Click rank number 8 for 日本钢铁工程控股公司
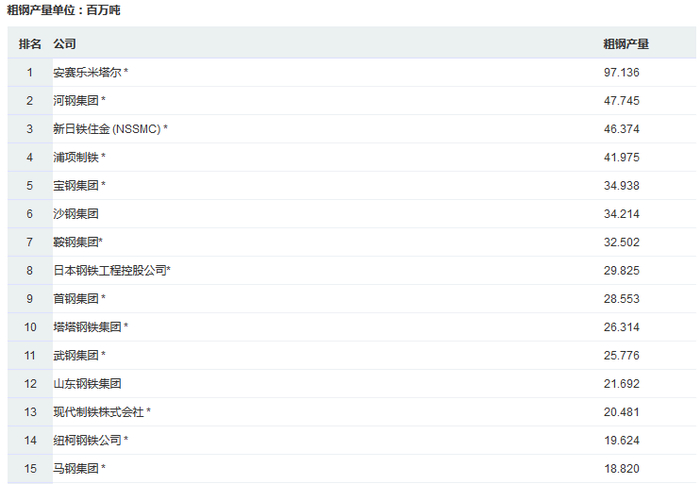Screen dimensions: 700x484 [29, 271]
